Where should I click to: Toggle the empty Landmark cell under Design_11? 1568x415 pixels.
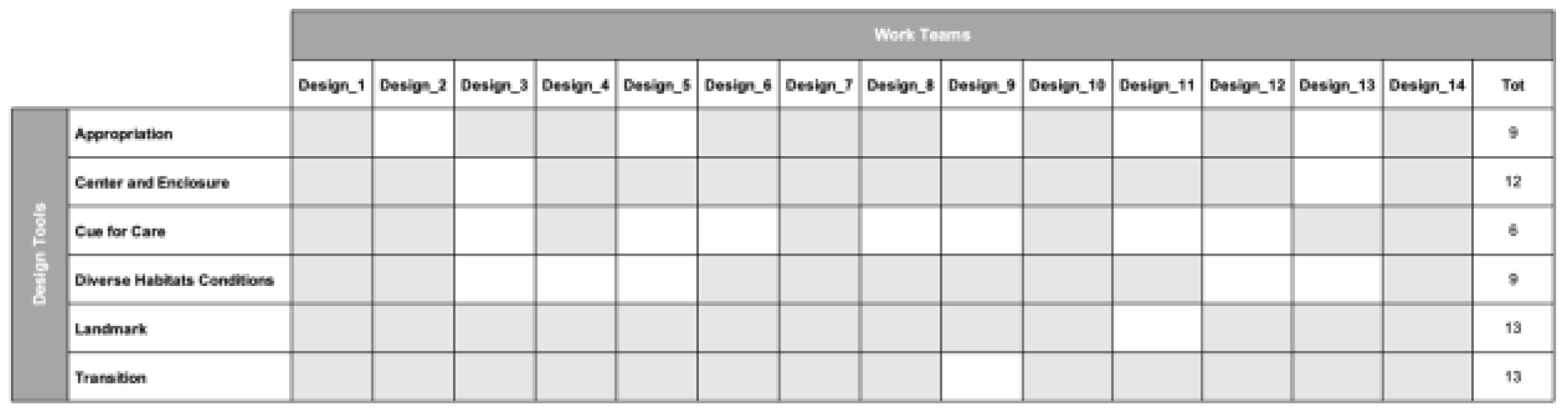[x=1157, y=328]
